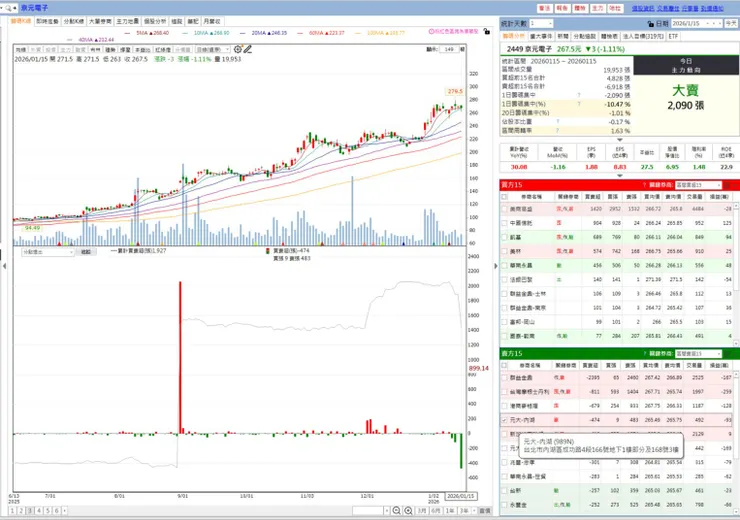740x520 pixels.
Task: Open 賣方15 關鍵券商 filter dropdown
Action: point(698,353)
